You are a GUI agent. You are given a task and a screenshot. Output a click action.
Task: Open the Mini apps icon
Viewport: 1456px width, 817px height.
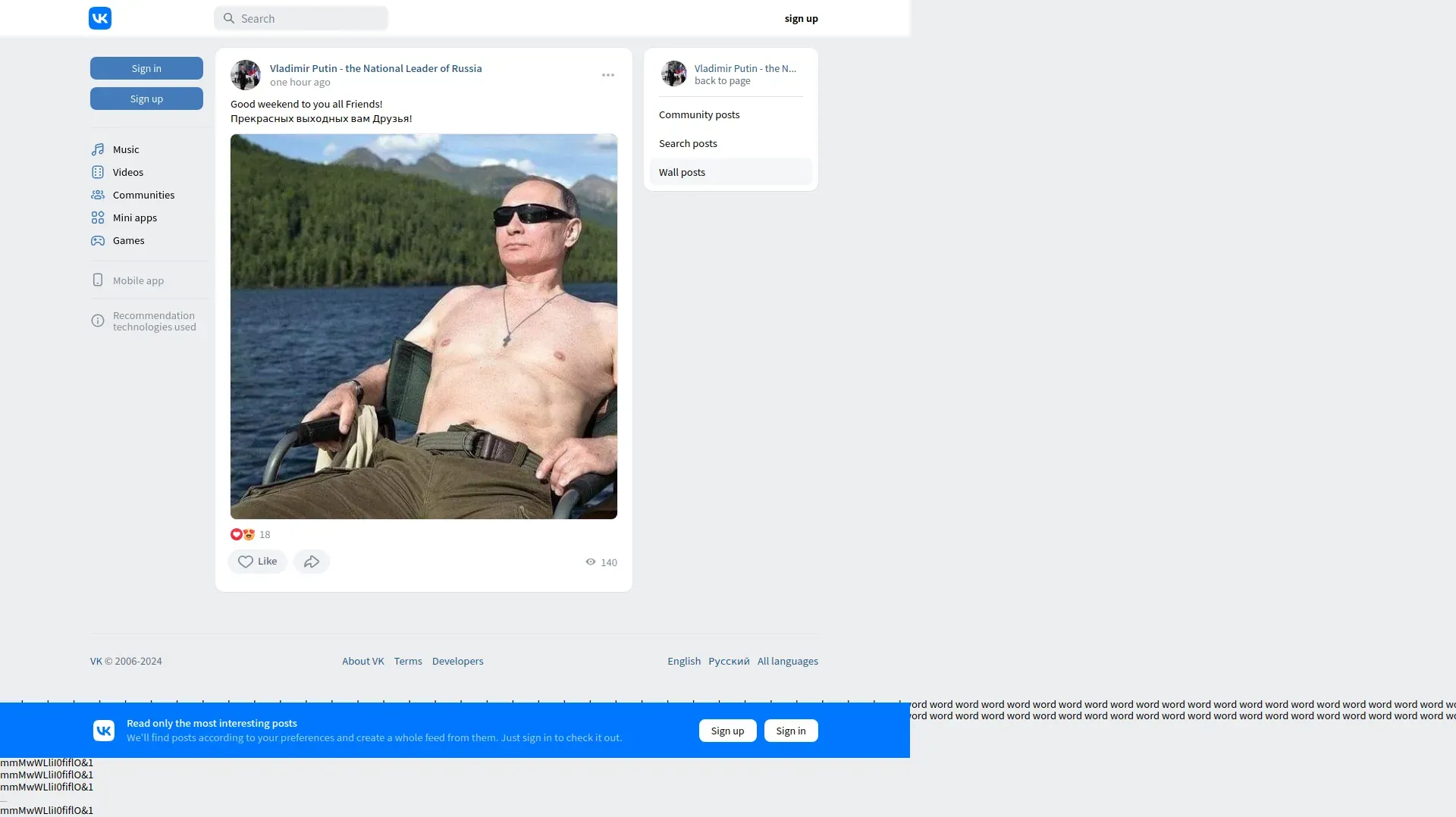98,218
